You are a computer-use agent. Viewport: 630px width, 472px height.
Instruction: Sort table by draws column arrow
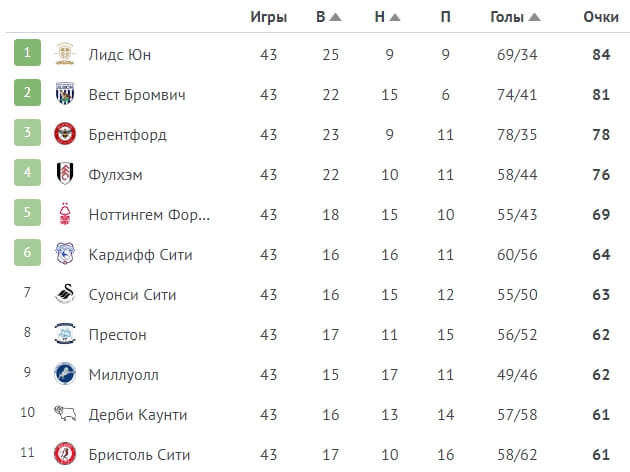pyautogui.click(x=395, y=17)
